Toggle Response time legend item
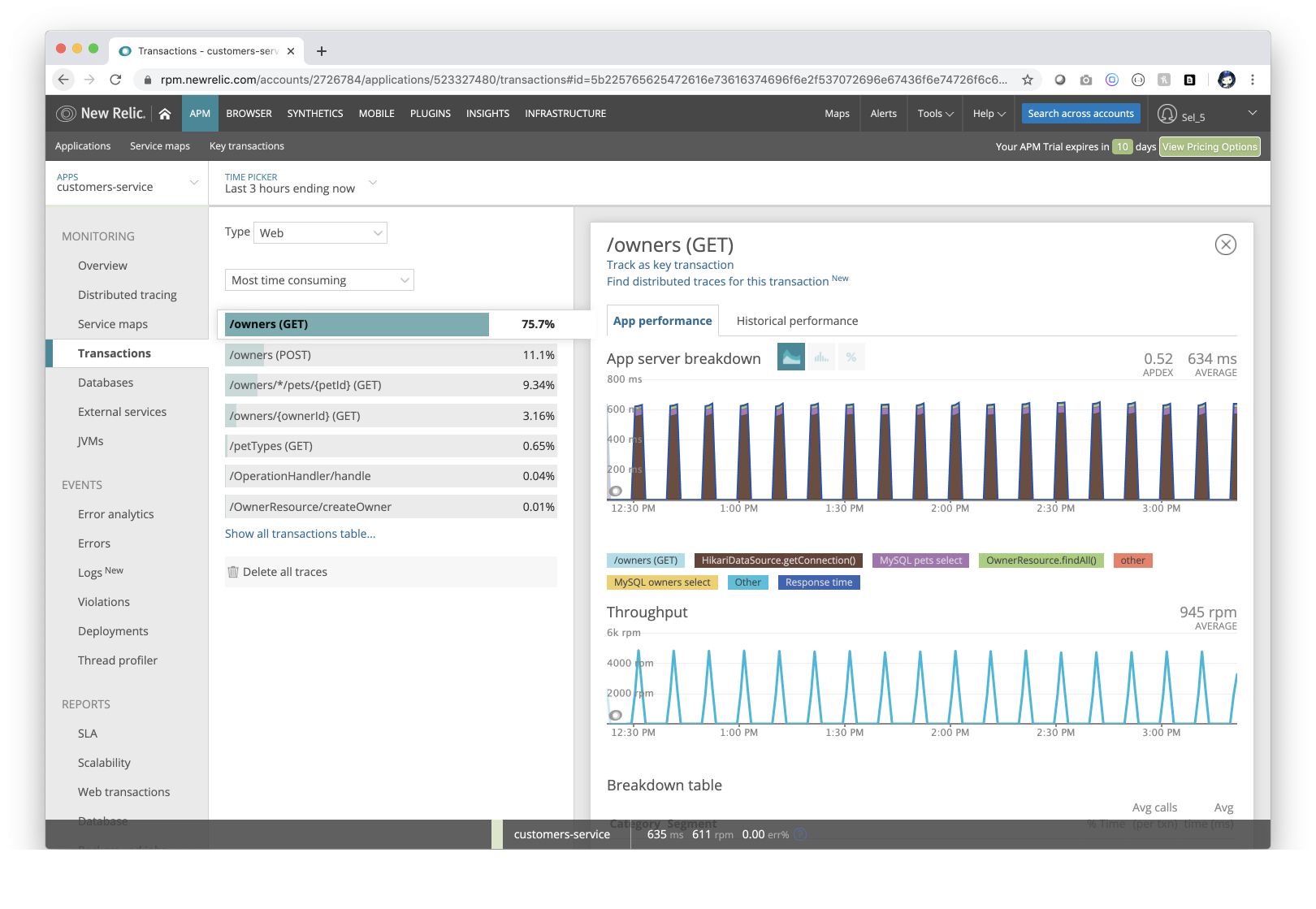 point(819,582)
